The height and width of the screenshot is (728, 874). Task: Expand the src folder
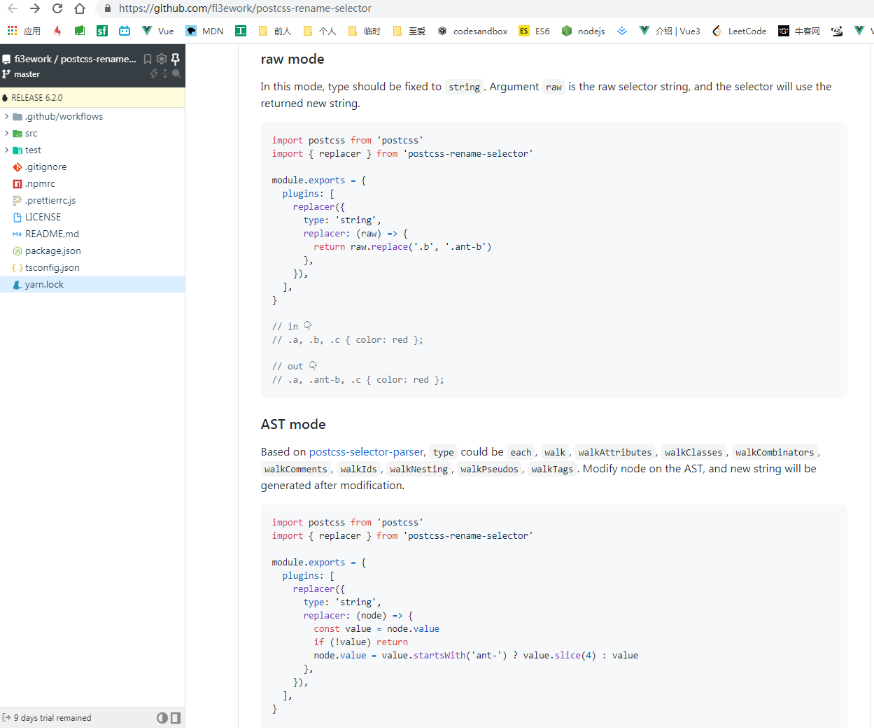click(x=93, y=133)
